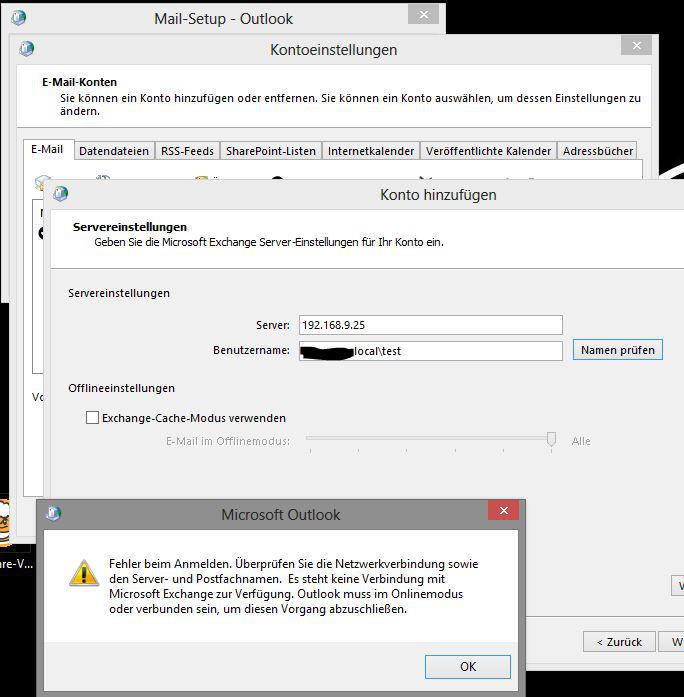
Task: Go back with the Zurück button
Action: 619,642
